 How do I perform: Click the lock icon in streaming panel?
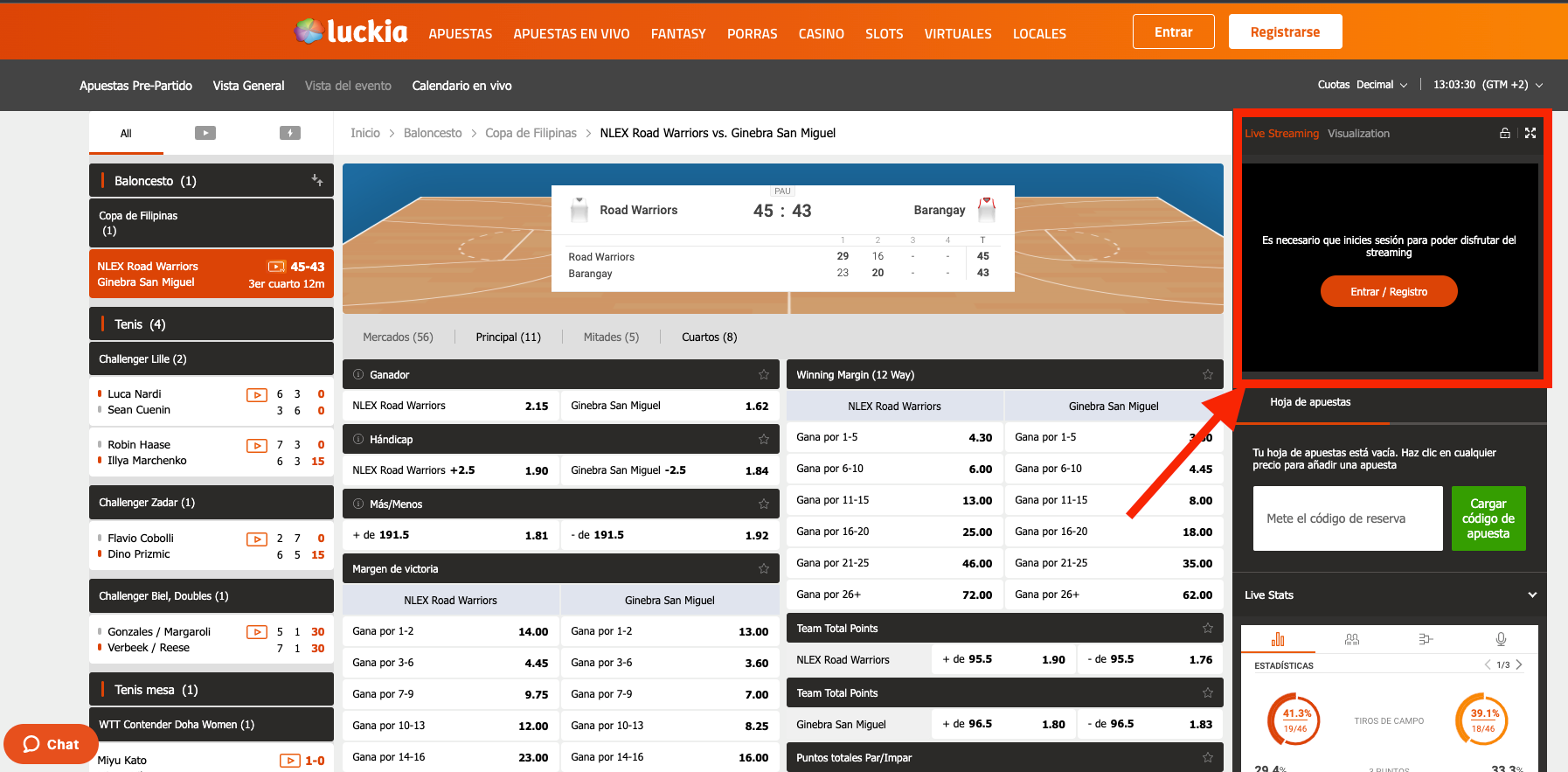(1505, 133)
